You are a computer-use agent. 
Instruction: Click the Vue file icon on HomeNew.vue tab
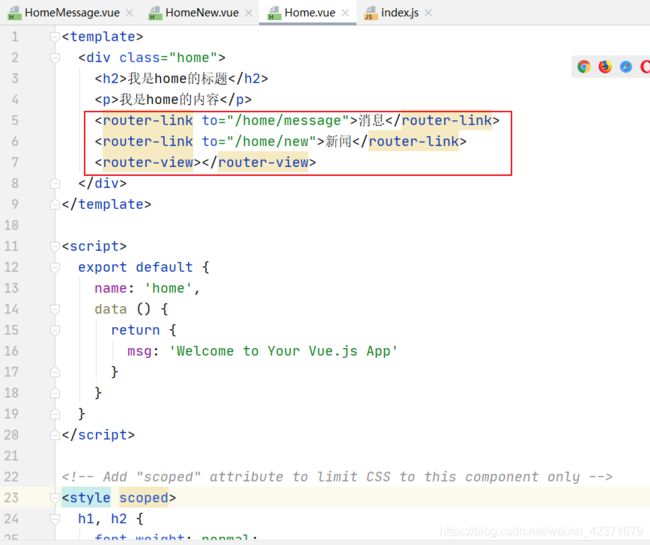click(155, 13)
